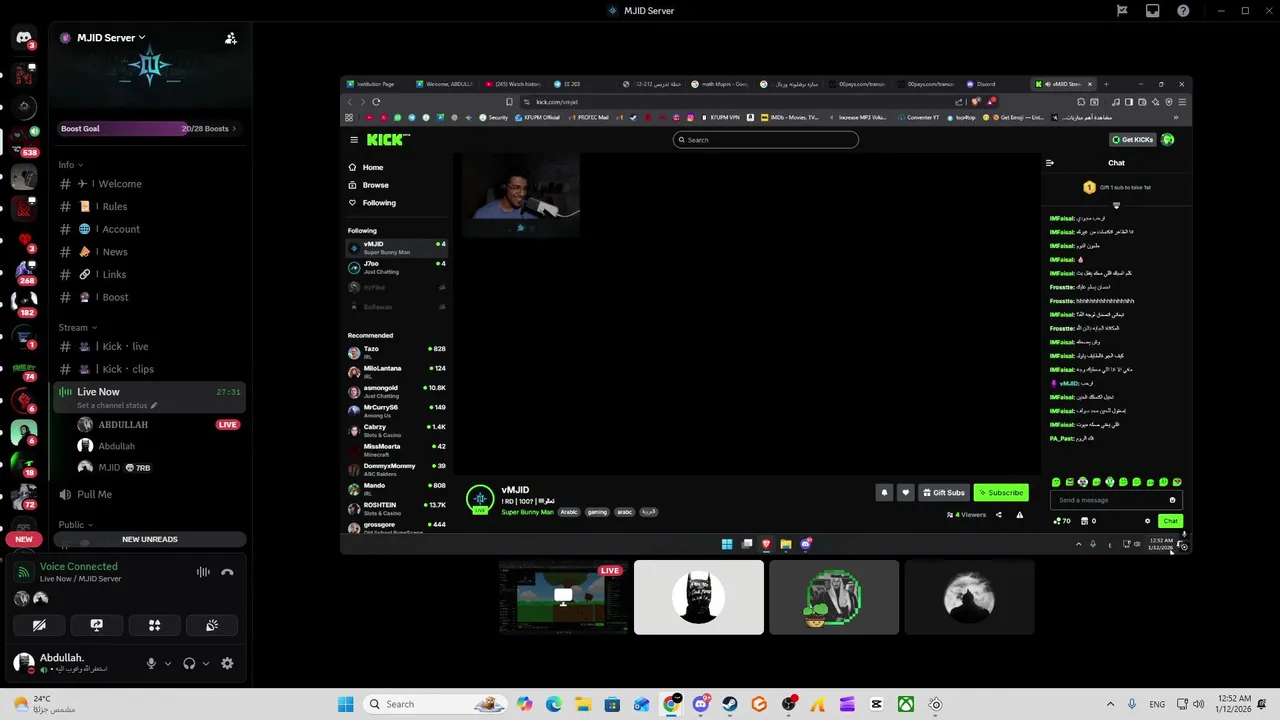Open Kick hamburger menu icon
The width and height of the screenshot is (1280, 720).
click(x=354, y=140)
